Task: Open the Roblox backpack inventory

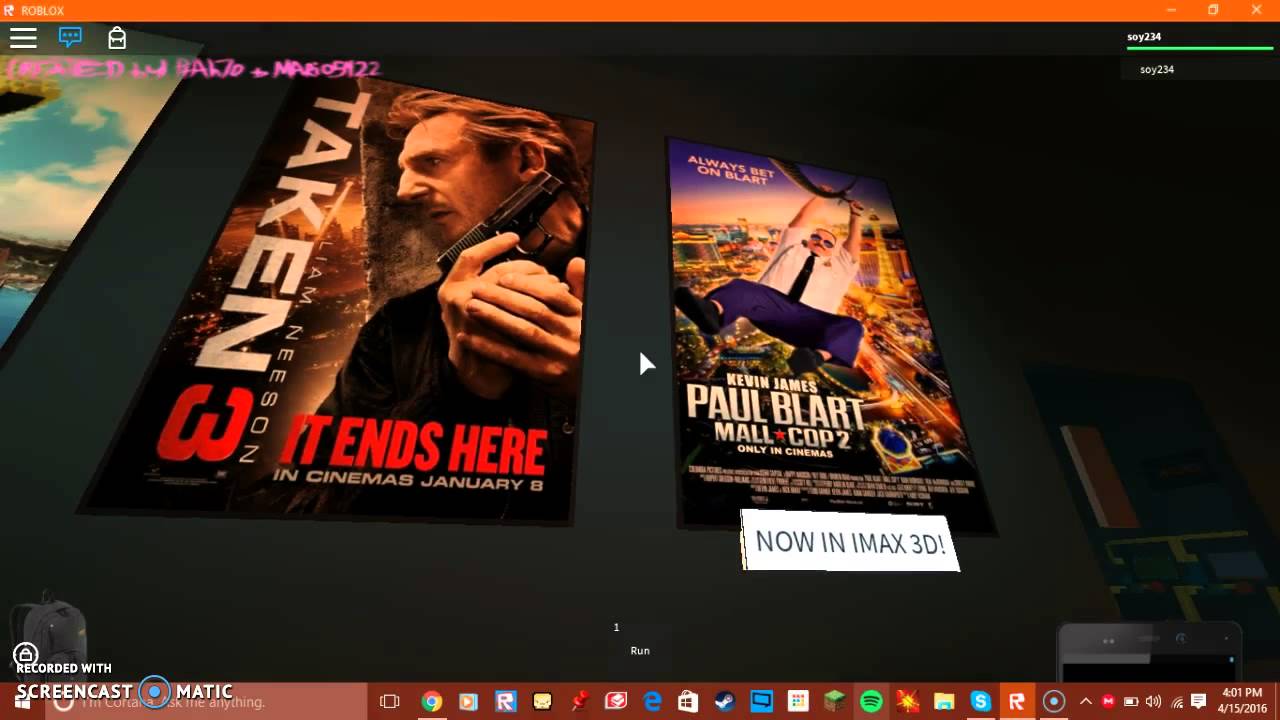Action: pyautogui.click(x=117, y=38)
